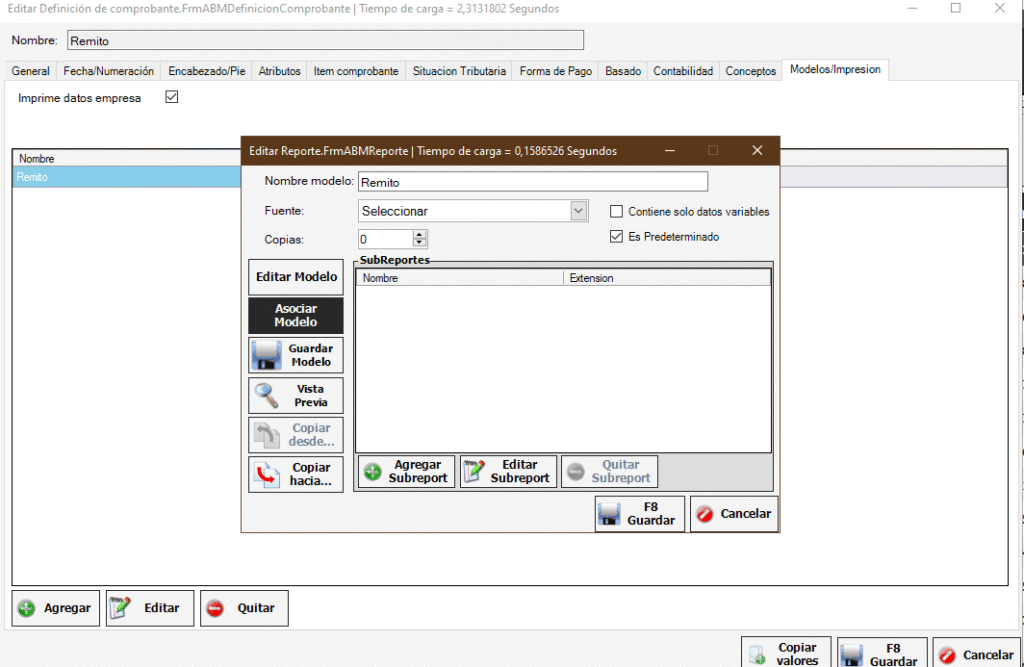Increase the Copias value with up arrow
The height and width of the screenshot is (667, 1024).
click(420, 235)
